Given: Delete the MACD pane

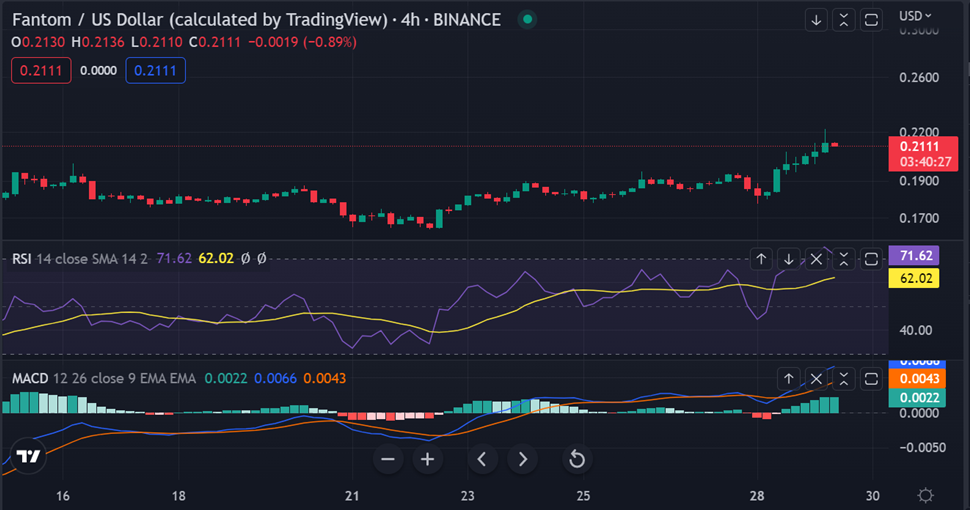Looking at the screenshot, I should click(x=816, y=378).
